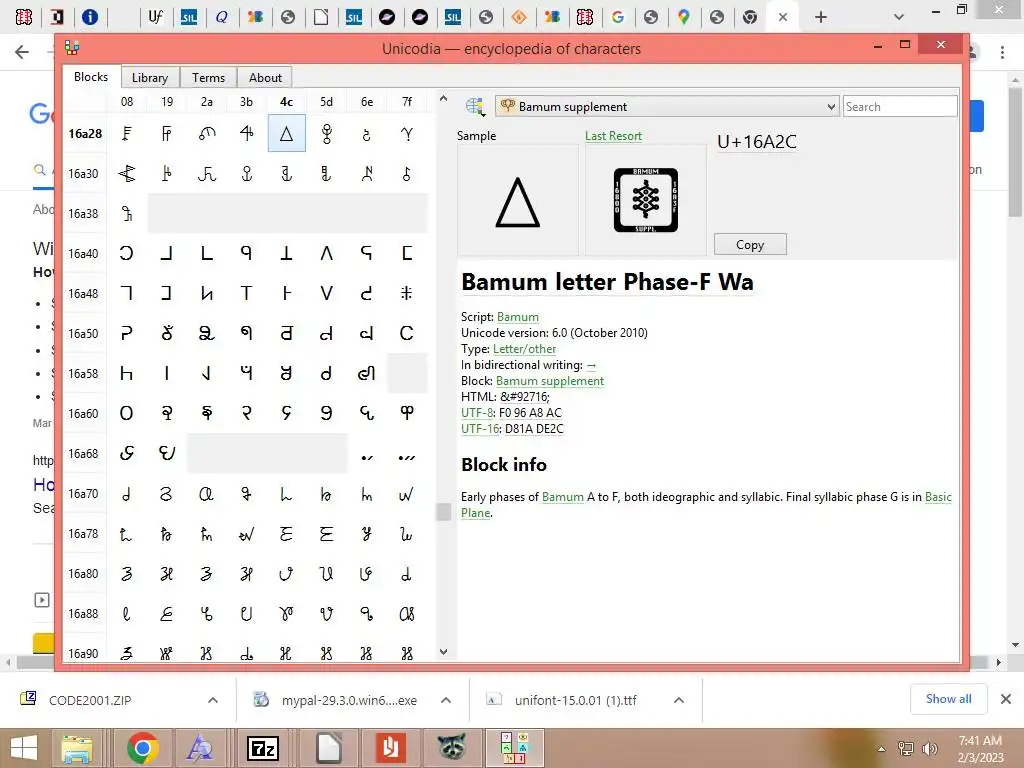
Task: Click the 16a28 row header
Action: tap(85, 133)
